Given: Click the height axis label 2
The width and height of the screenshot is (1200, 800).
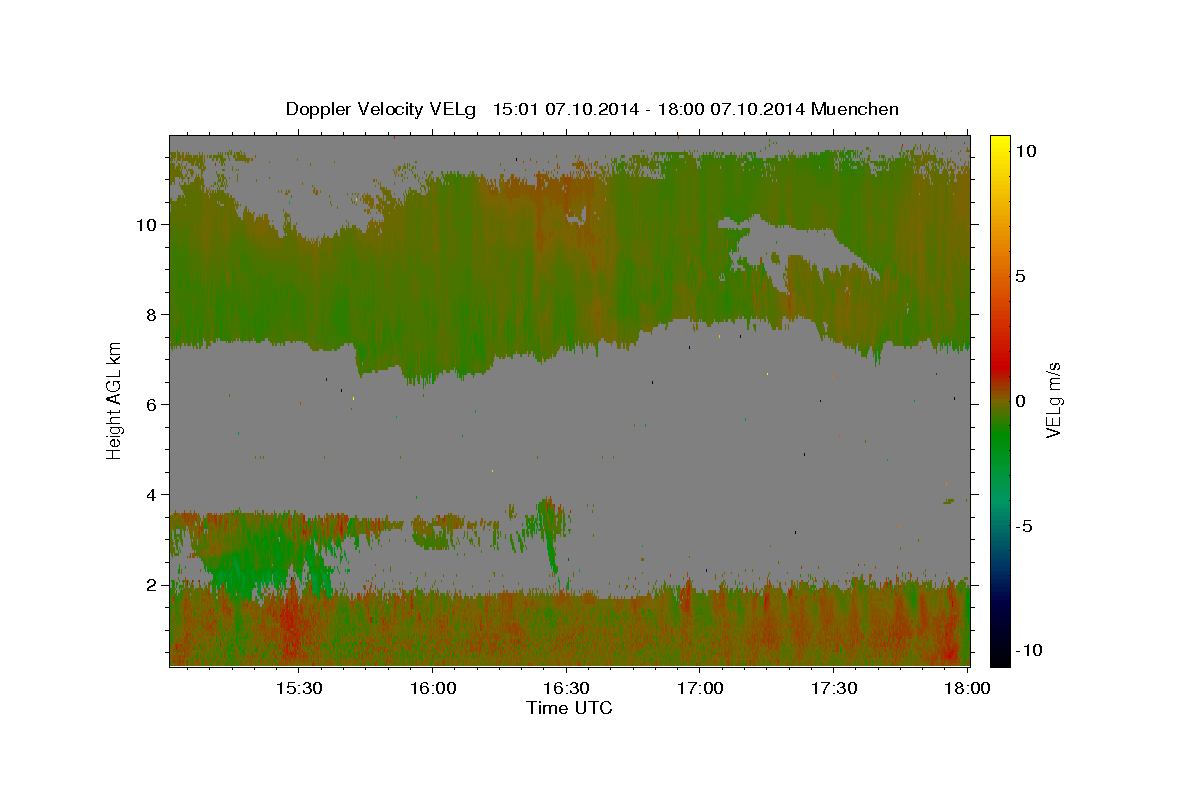Looking at the screenshot, I should [x=151, y=585].
